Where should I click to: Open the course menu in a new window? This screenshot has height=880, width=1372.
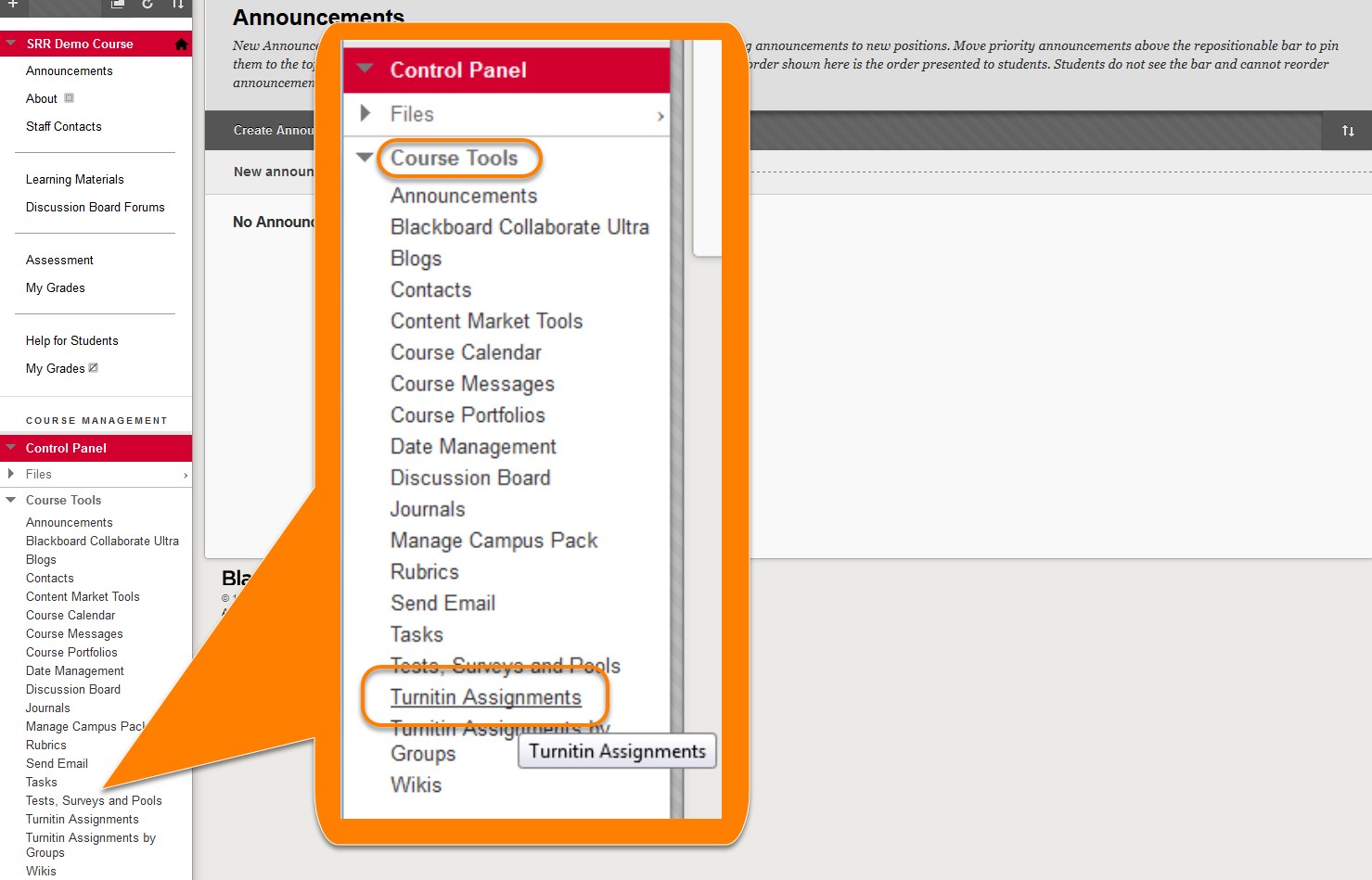click(x=118, y=4)
